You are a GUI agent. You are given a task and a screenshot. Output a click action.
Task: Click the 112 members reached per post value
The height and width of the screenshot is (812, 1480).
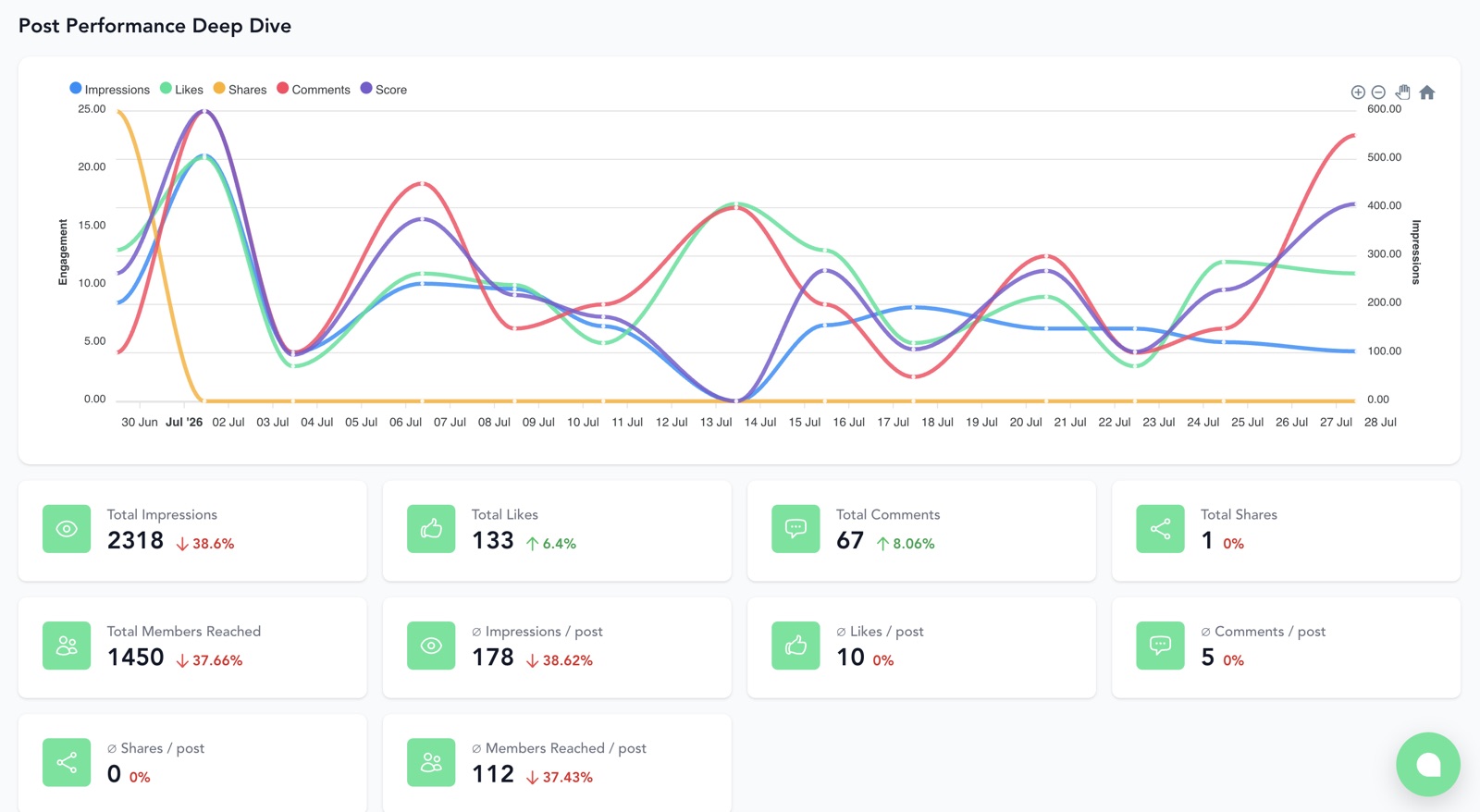(492, 774)
